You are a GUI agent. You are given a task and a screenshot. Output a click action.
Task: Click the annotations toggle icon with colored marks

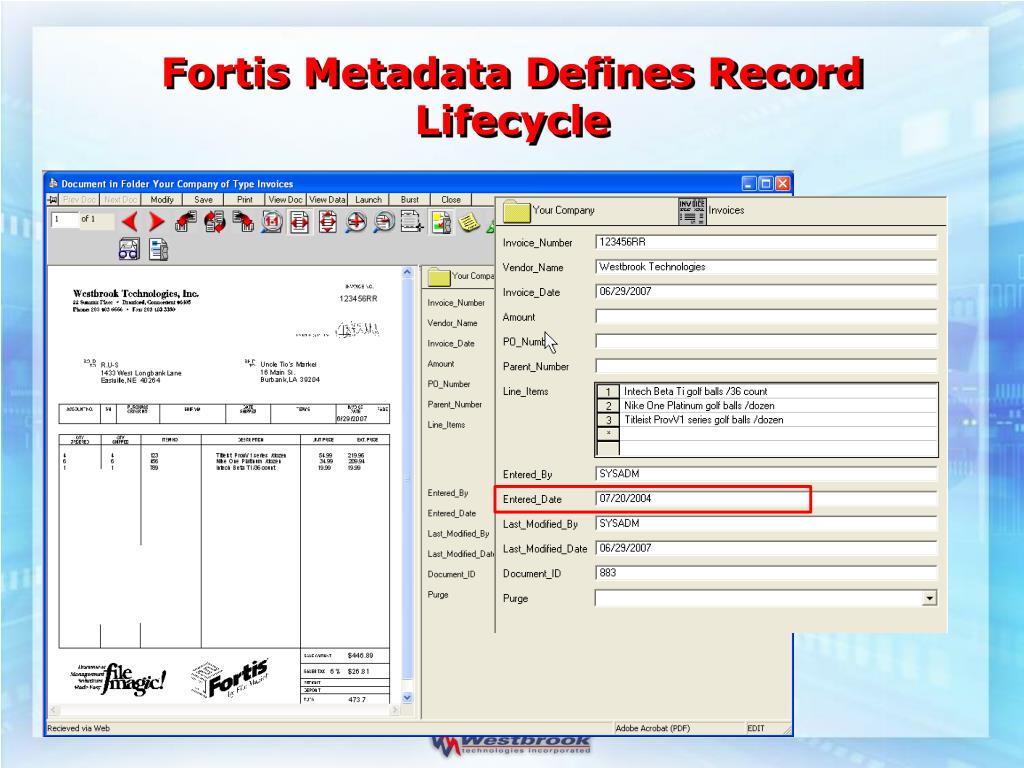click(x=441, y=222)
